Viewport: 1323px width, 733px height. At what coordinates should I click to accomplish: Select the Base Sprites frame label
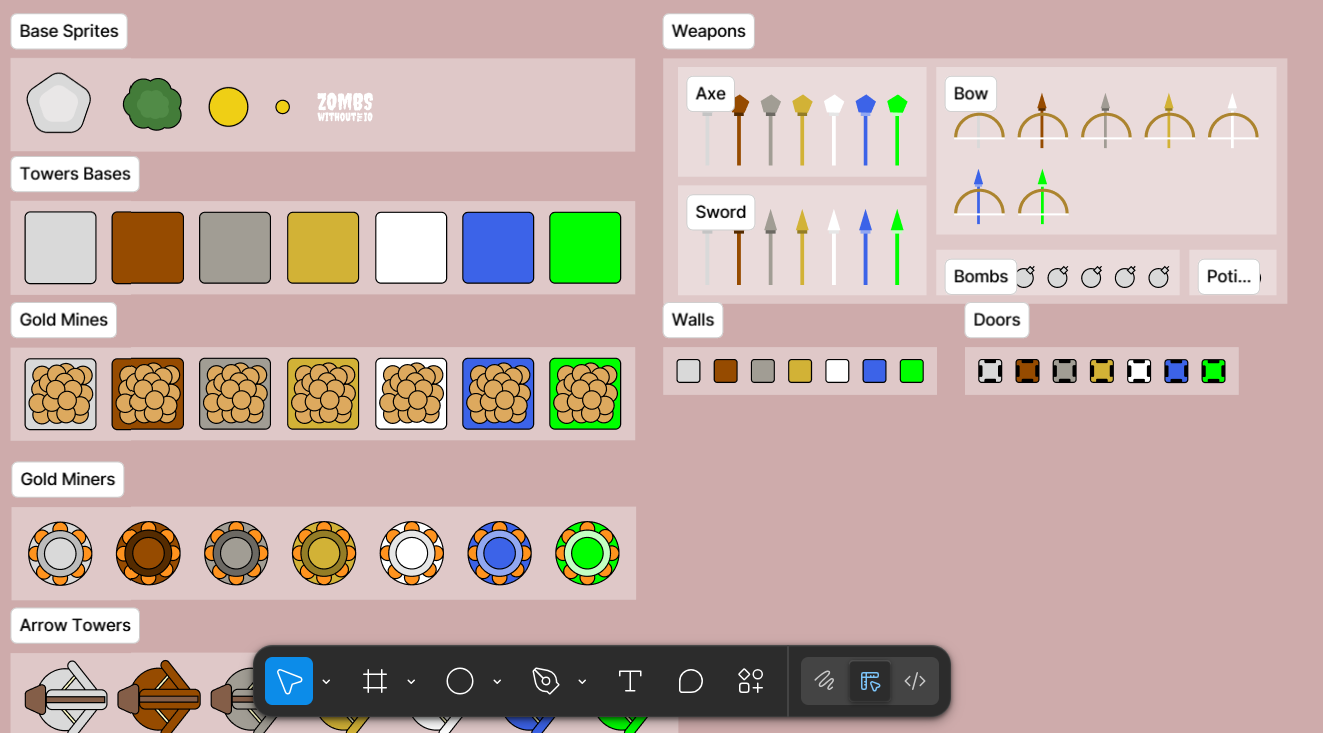tap(69, 31)
